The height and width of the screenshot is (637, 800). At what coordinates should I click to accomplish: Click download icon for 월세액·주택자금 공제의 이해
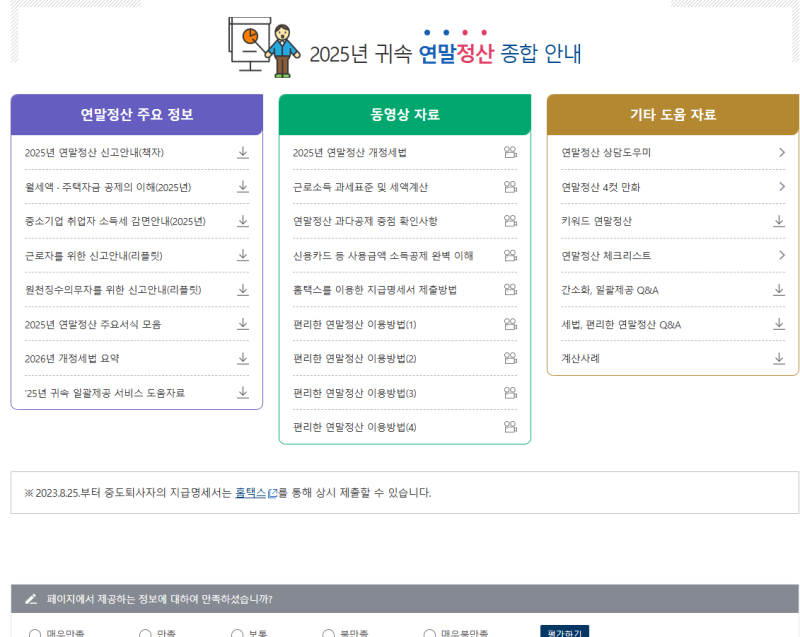[x=243, y=187]
